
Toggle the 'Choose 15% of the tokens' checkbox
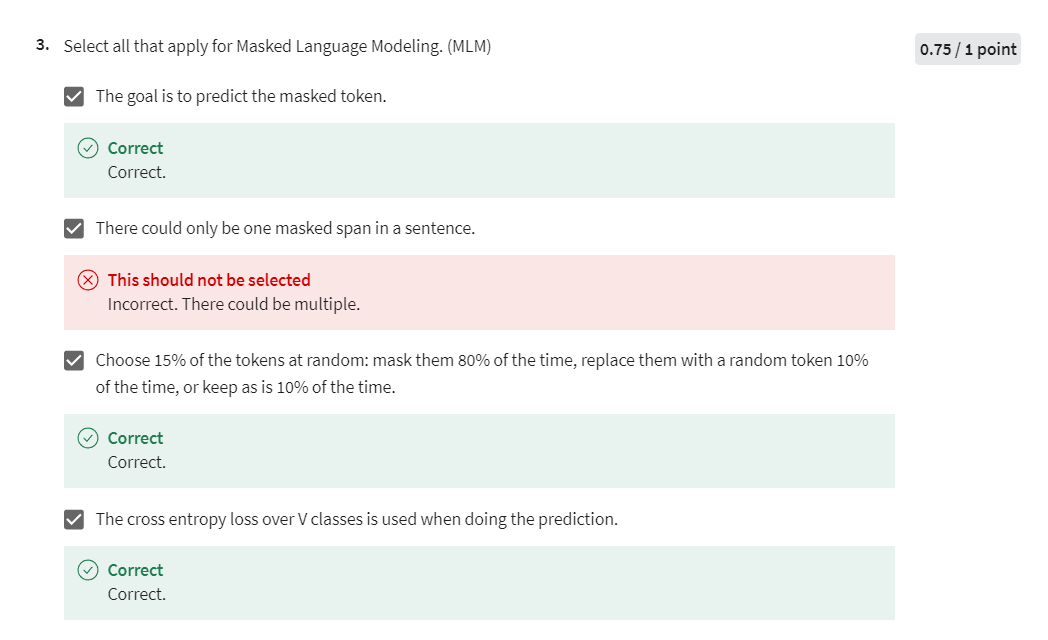(x=74, y=361)
